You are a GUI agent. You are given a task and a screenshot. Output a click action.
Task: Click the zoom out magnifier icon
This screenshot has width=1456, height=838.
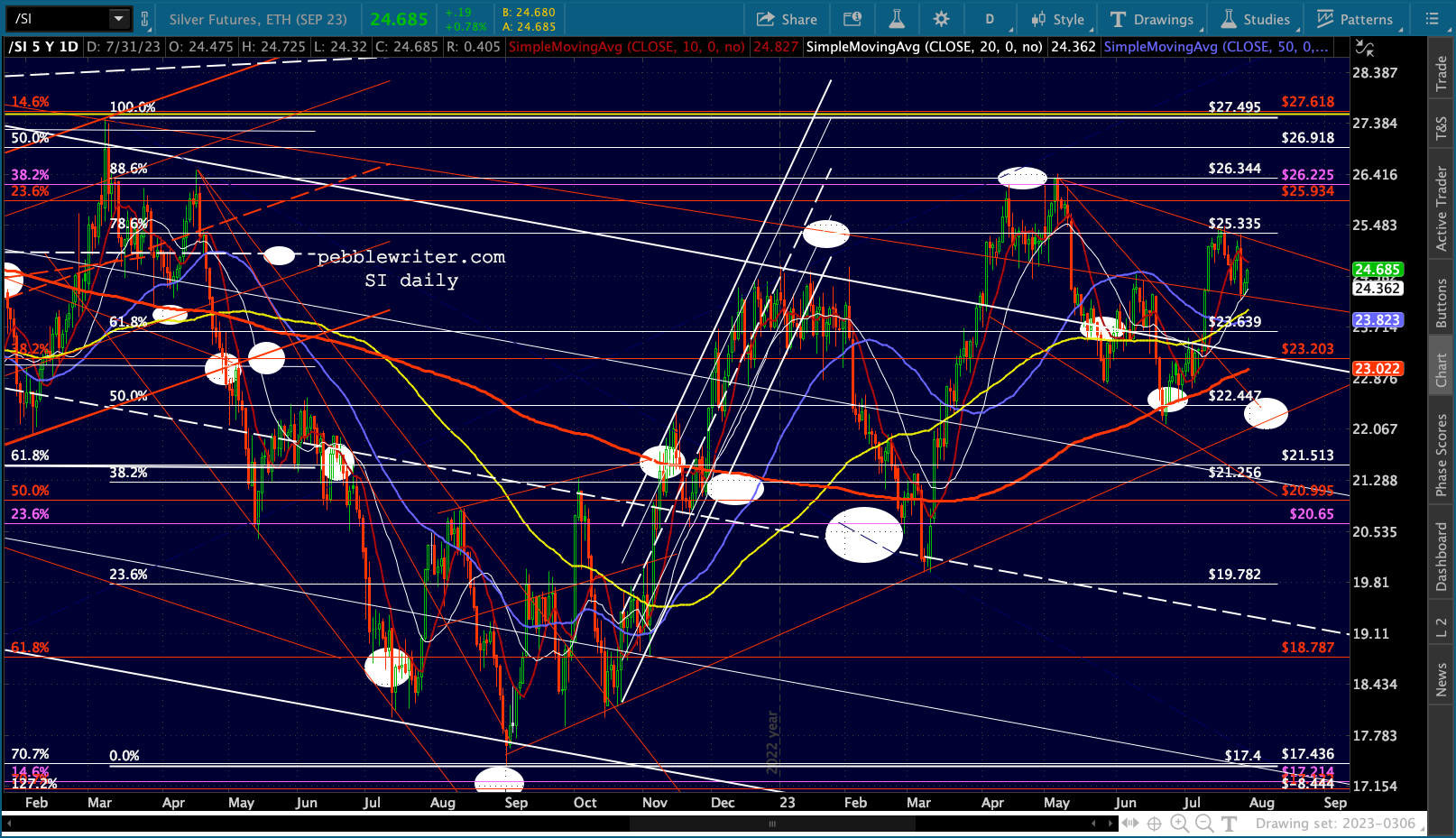[1204, 823]
